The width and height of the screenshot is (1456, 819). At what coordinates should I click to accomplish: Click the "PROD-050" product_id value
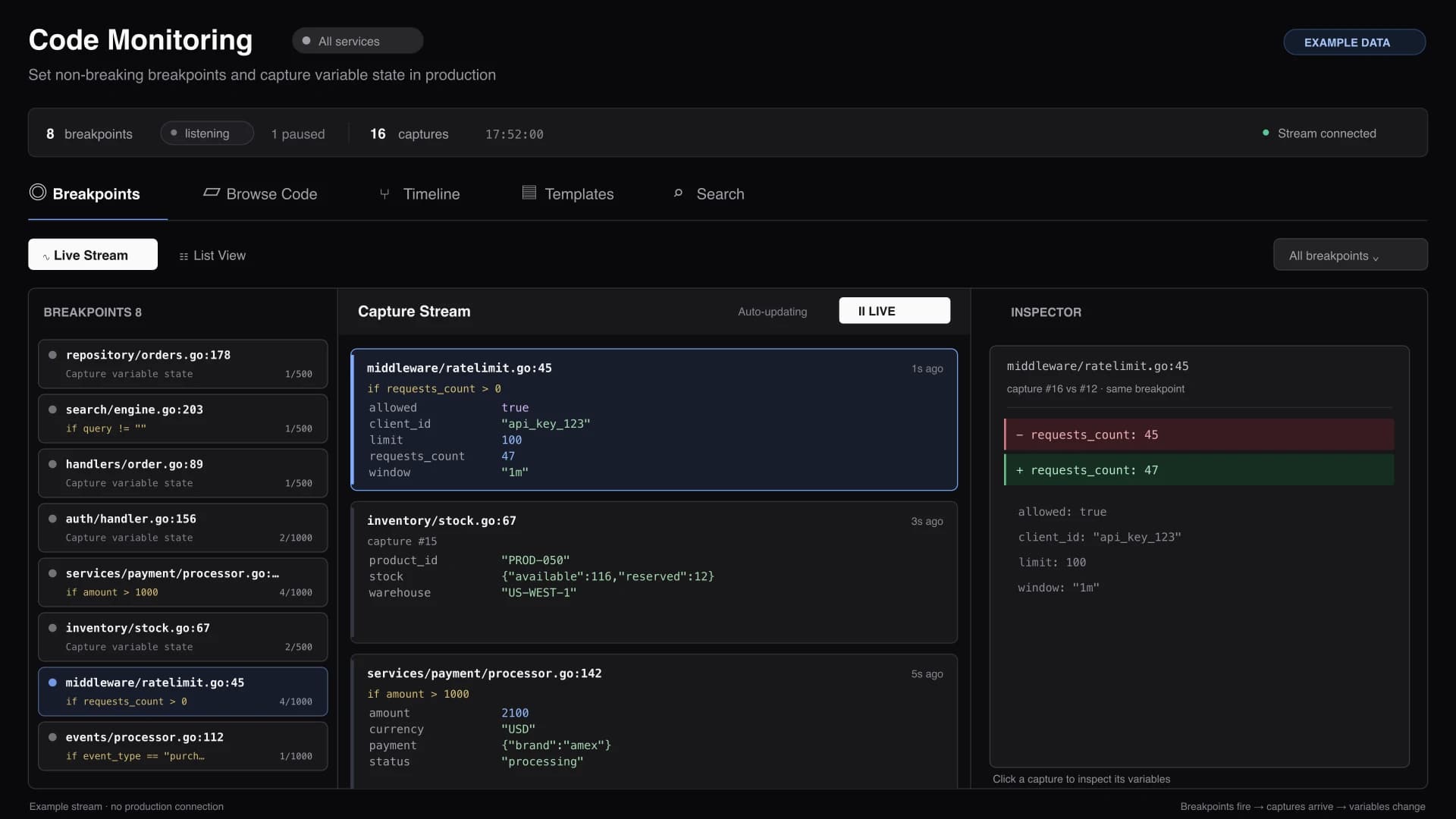click(535, 560)
